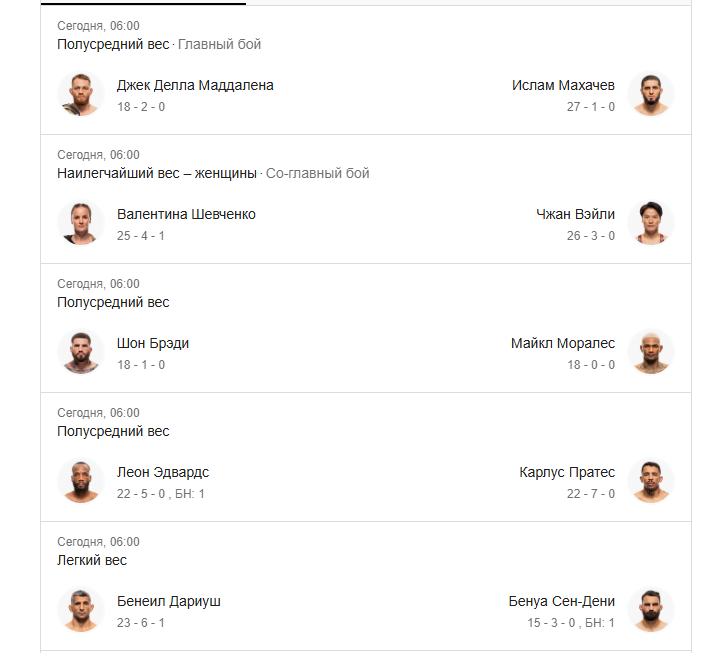
Task: Click Leon Edwards's round photo
Action: point(81,481)
